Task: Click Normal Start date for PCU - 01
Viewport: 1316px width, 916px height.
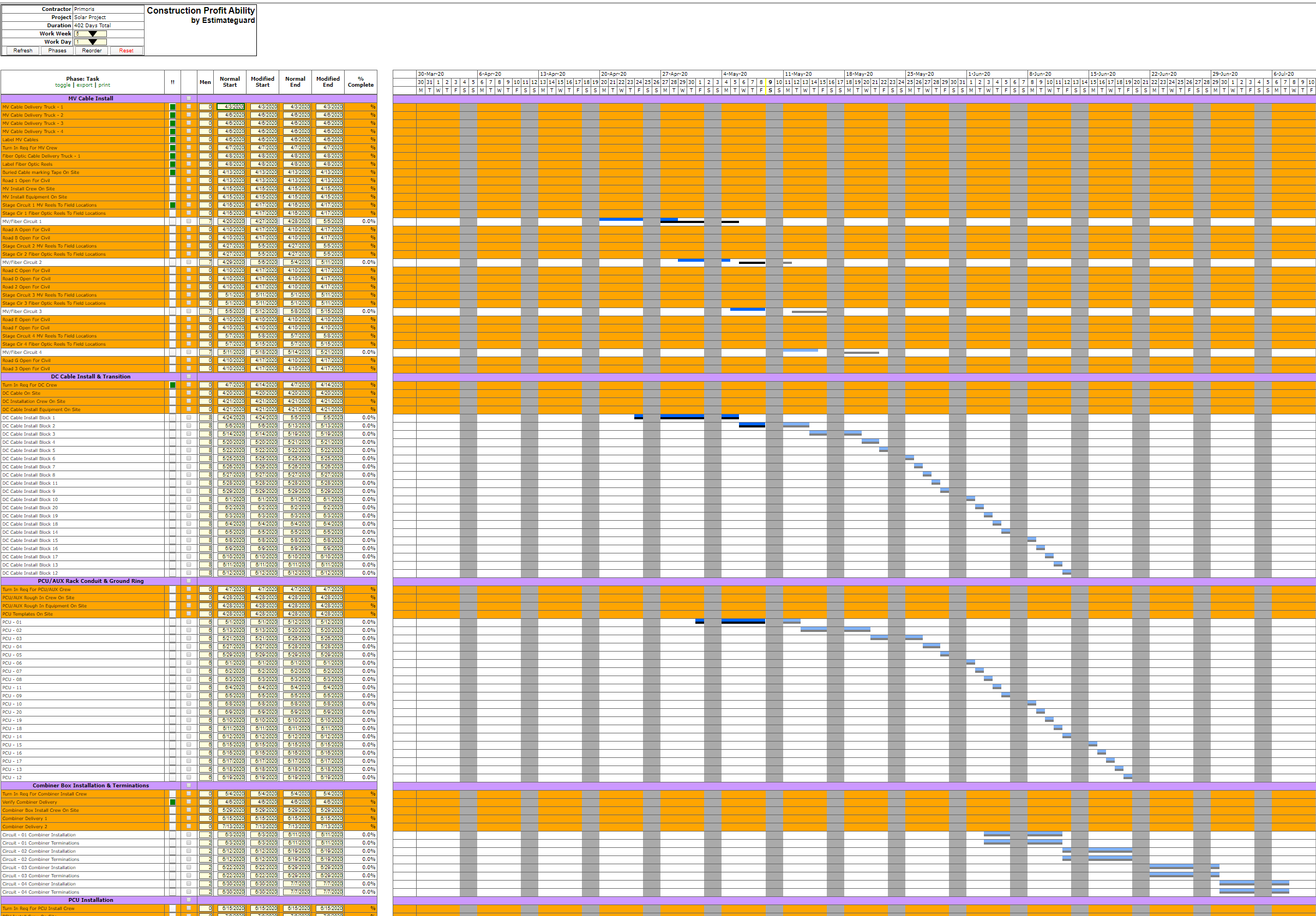Action: coord(231,622)
